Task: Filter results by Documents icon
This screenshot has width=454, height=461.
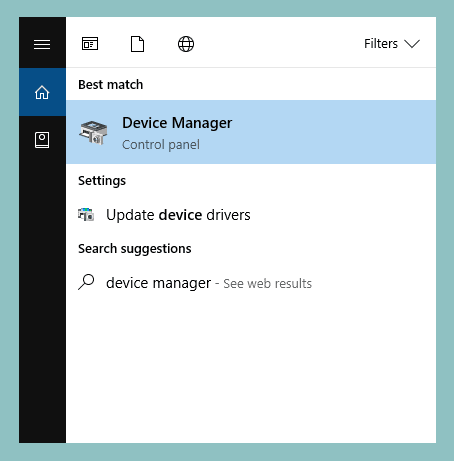Action: (x=137, y=44)
